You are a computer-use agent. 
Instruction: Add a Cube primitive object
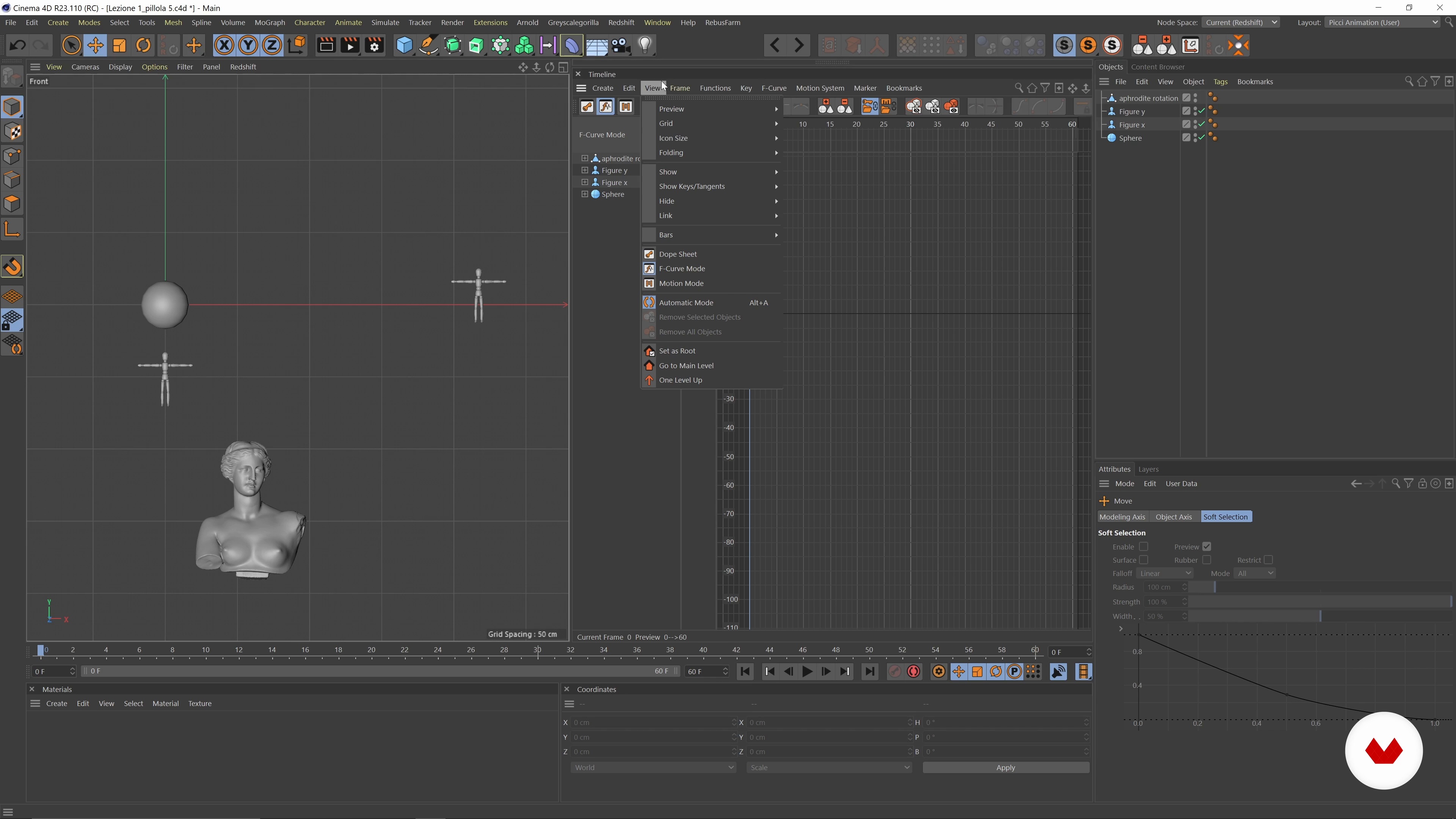coord(404,45)
